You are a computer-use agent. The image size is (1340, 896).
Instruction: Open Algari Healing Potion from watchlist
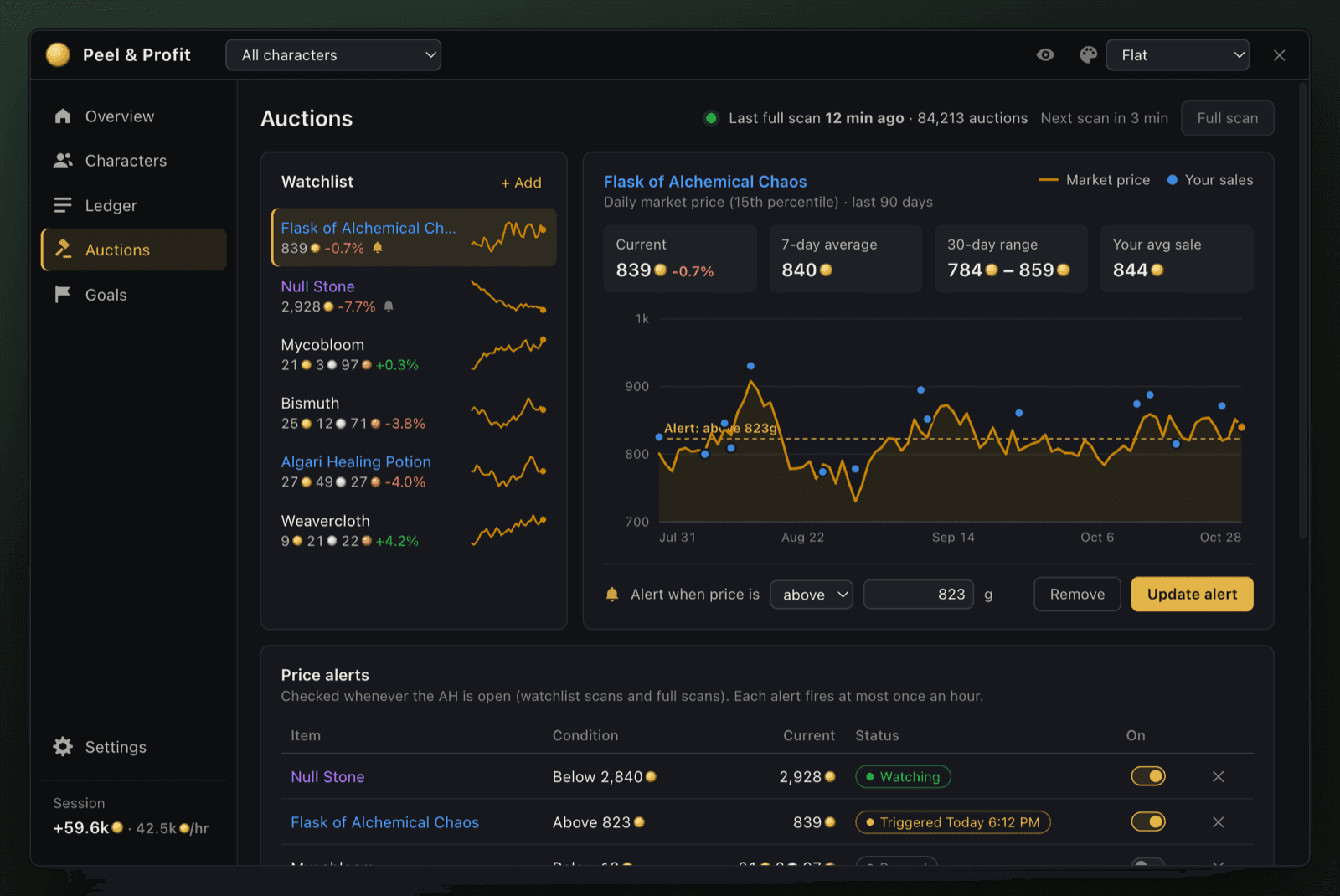click(415, 472)
